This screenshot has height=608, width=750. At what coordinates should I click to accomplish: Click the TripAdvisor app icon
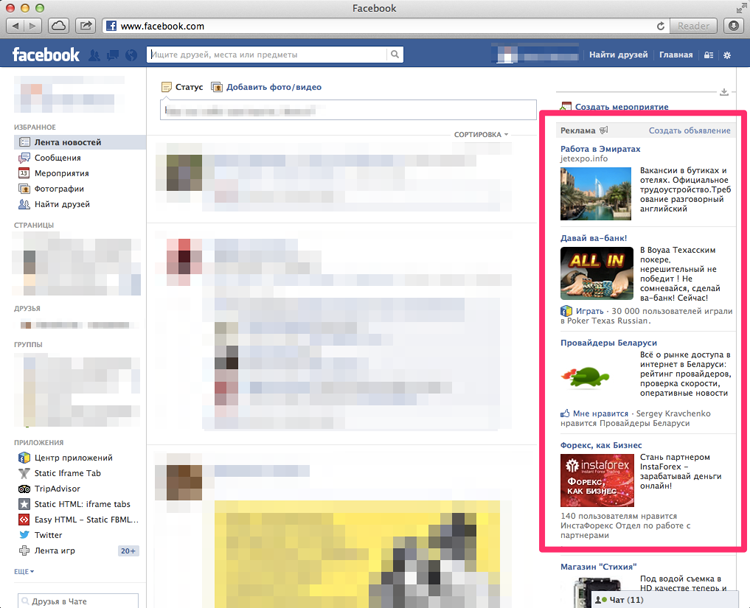point(24,488)
